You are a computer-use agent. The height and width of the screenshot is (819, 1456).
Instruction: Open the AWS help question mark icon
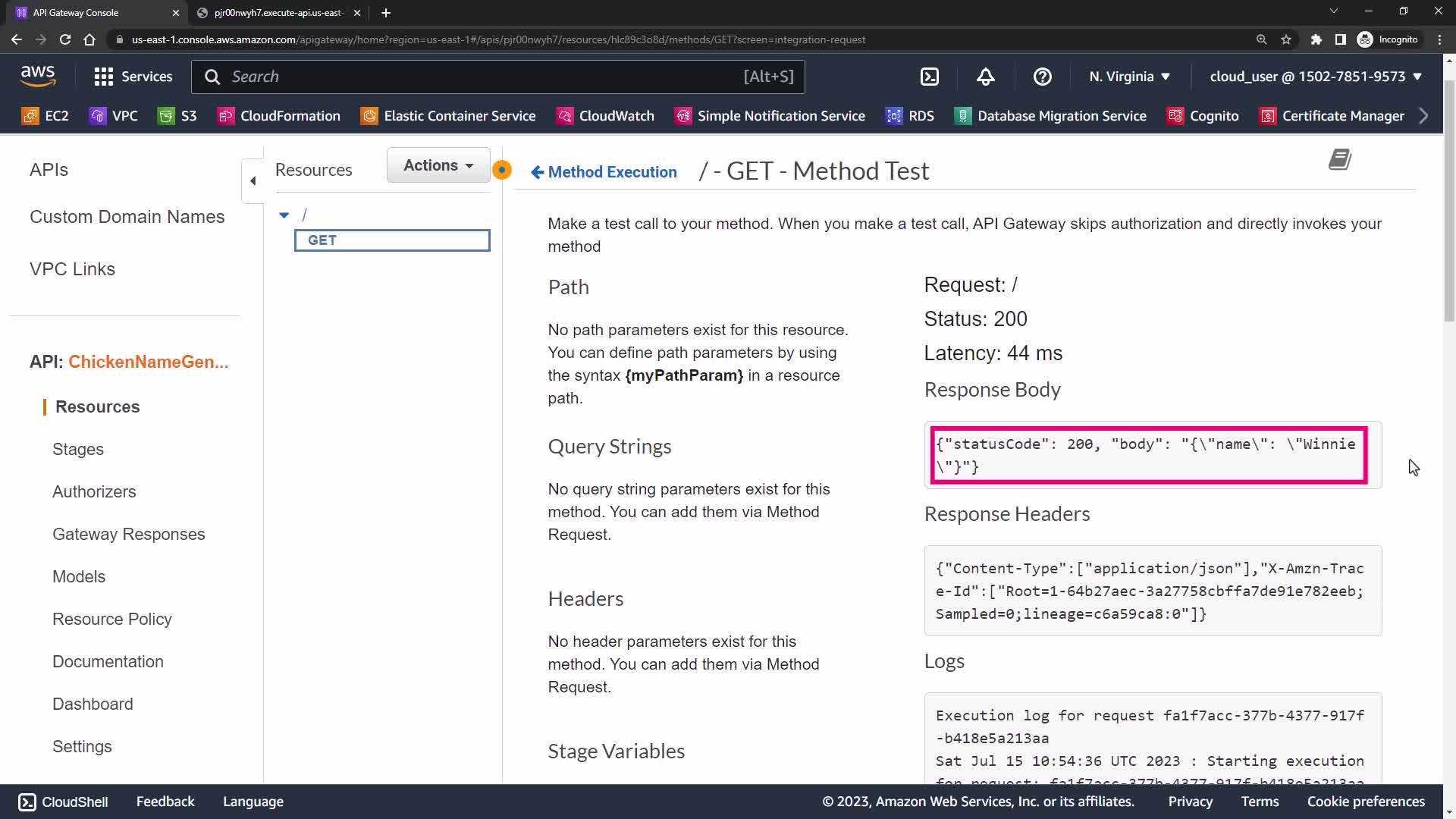coord(1042,77)
